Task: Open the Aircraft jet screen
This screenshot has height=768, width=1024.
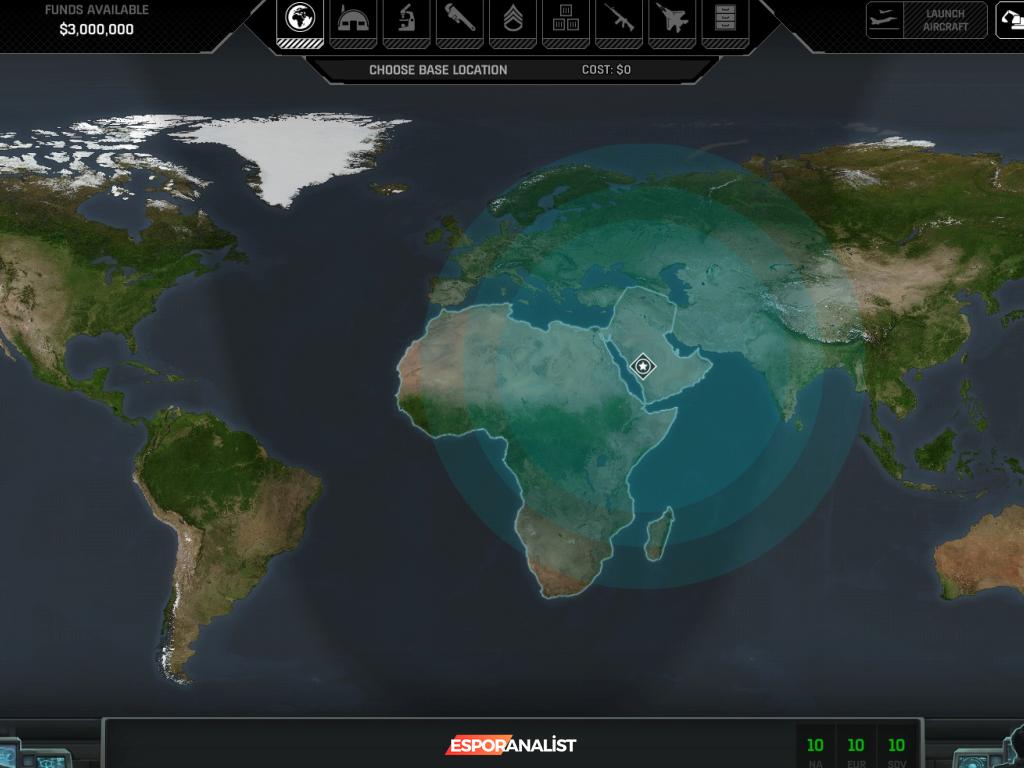Action: tap(671, 19)
